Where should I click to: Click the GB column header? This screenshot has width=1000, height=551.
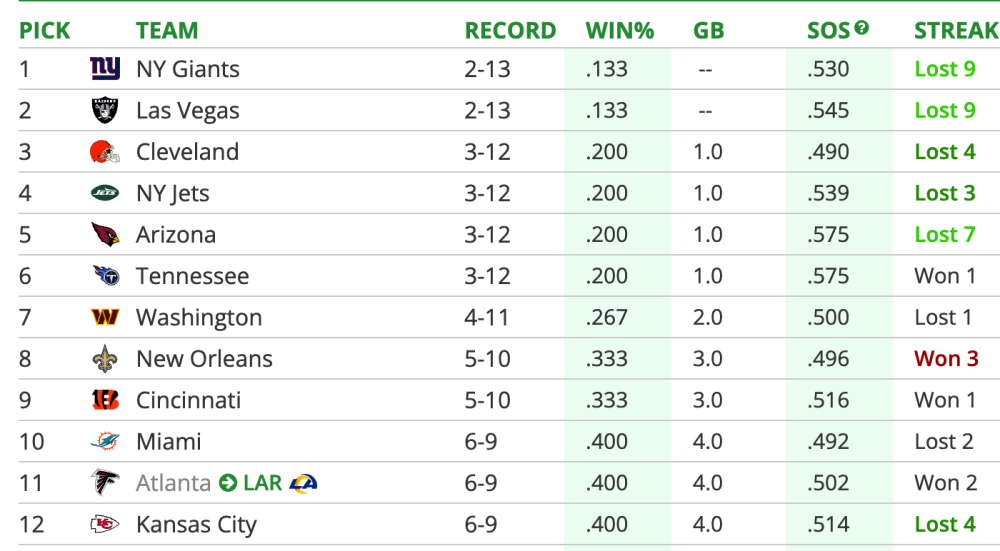click(x=708, y=31)
